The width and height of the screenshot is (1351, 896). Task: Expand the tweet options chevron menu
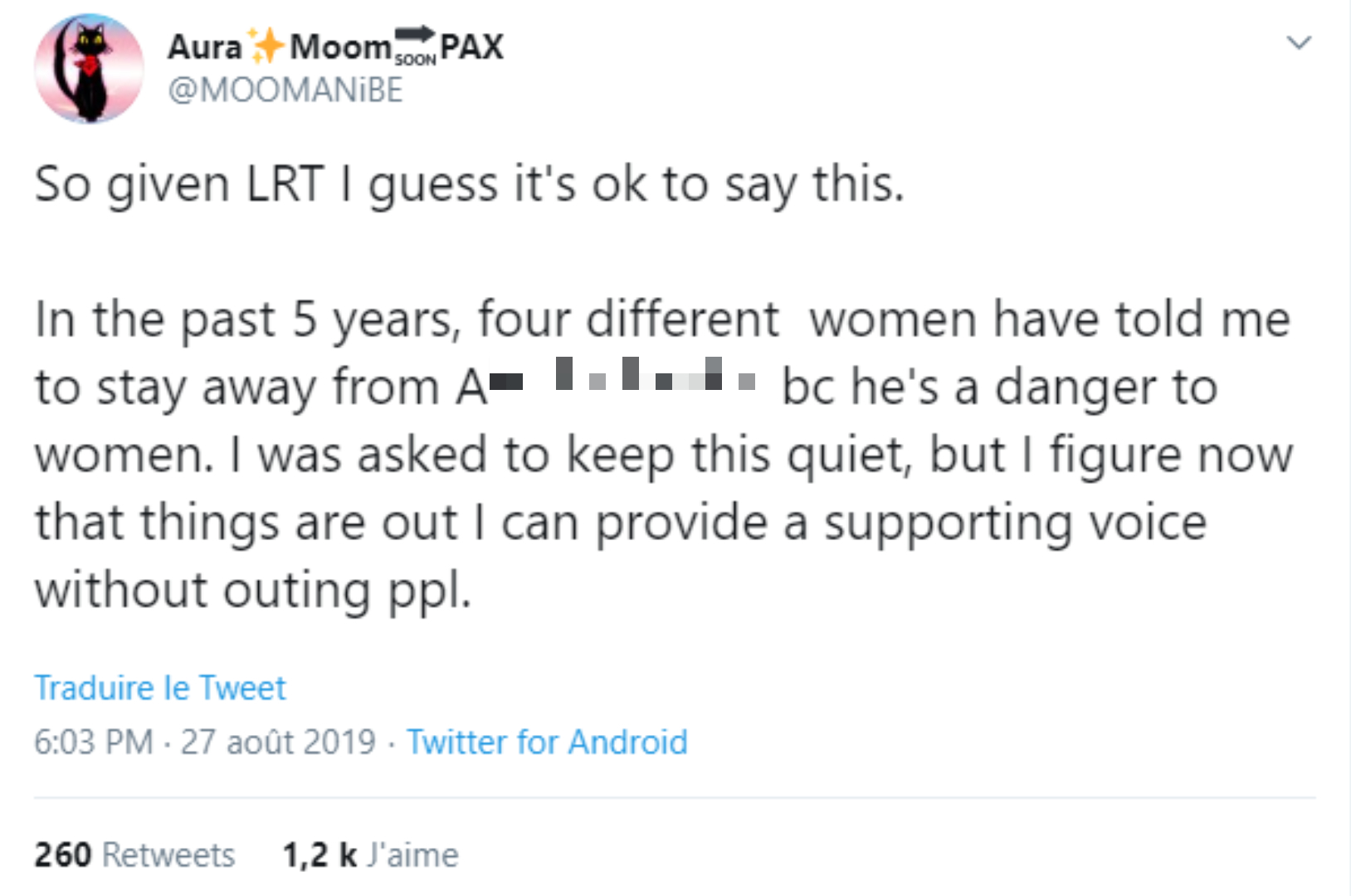click(x=1299, y=41)
